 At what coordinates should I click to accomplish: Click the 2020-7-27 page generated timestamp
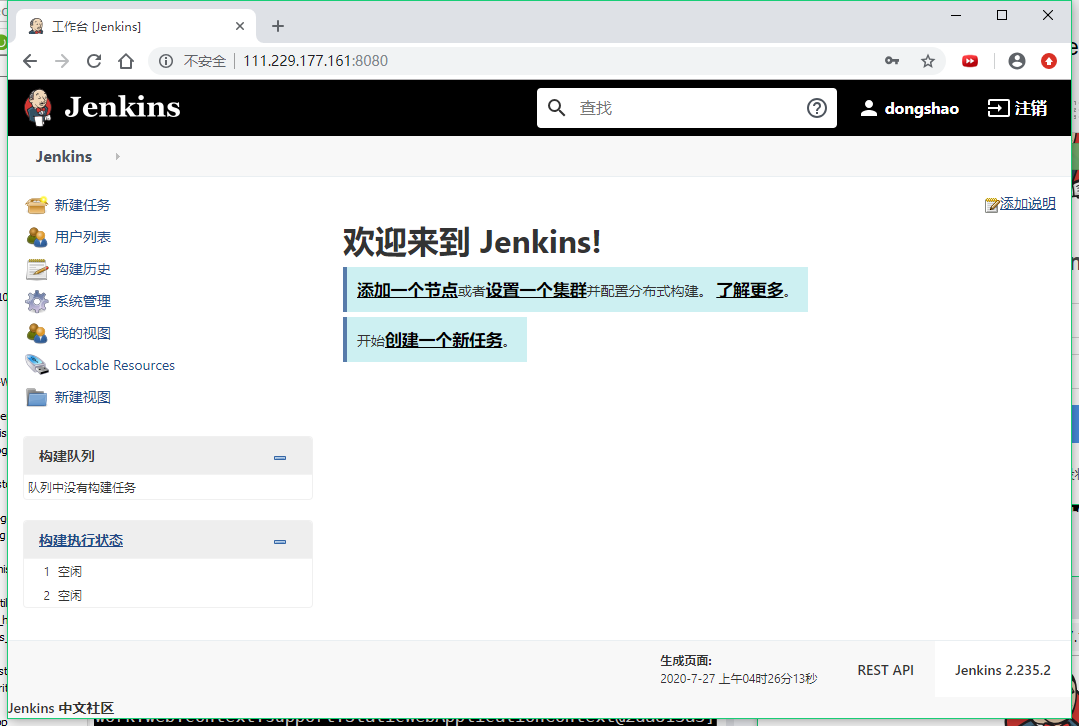tap(738, 679)
